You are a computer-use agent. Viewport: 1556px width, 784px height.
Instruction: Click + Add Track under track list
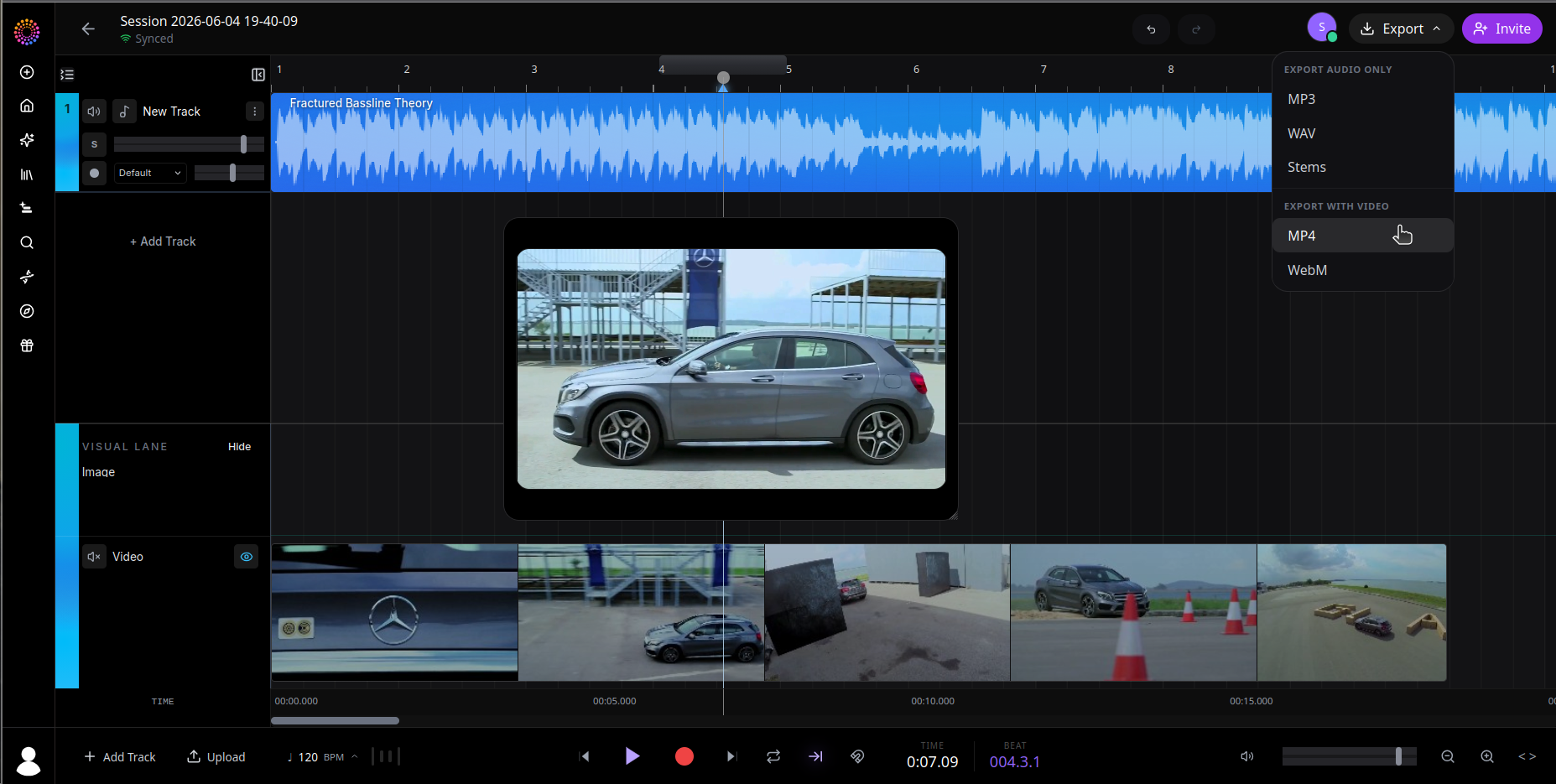[x=163, y=241]
